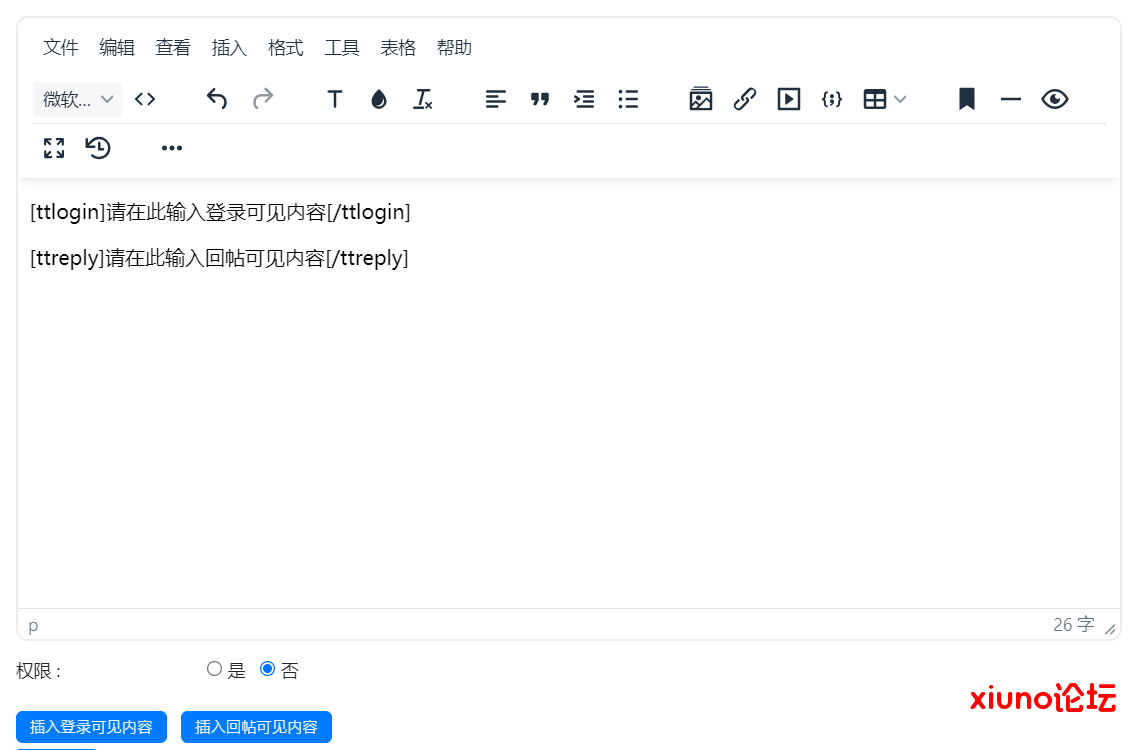Open the source code view icon
The height and width of the screenshot is (750, 1137).
(145, 99)
